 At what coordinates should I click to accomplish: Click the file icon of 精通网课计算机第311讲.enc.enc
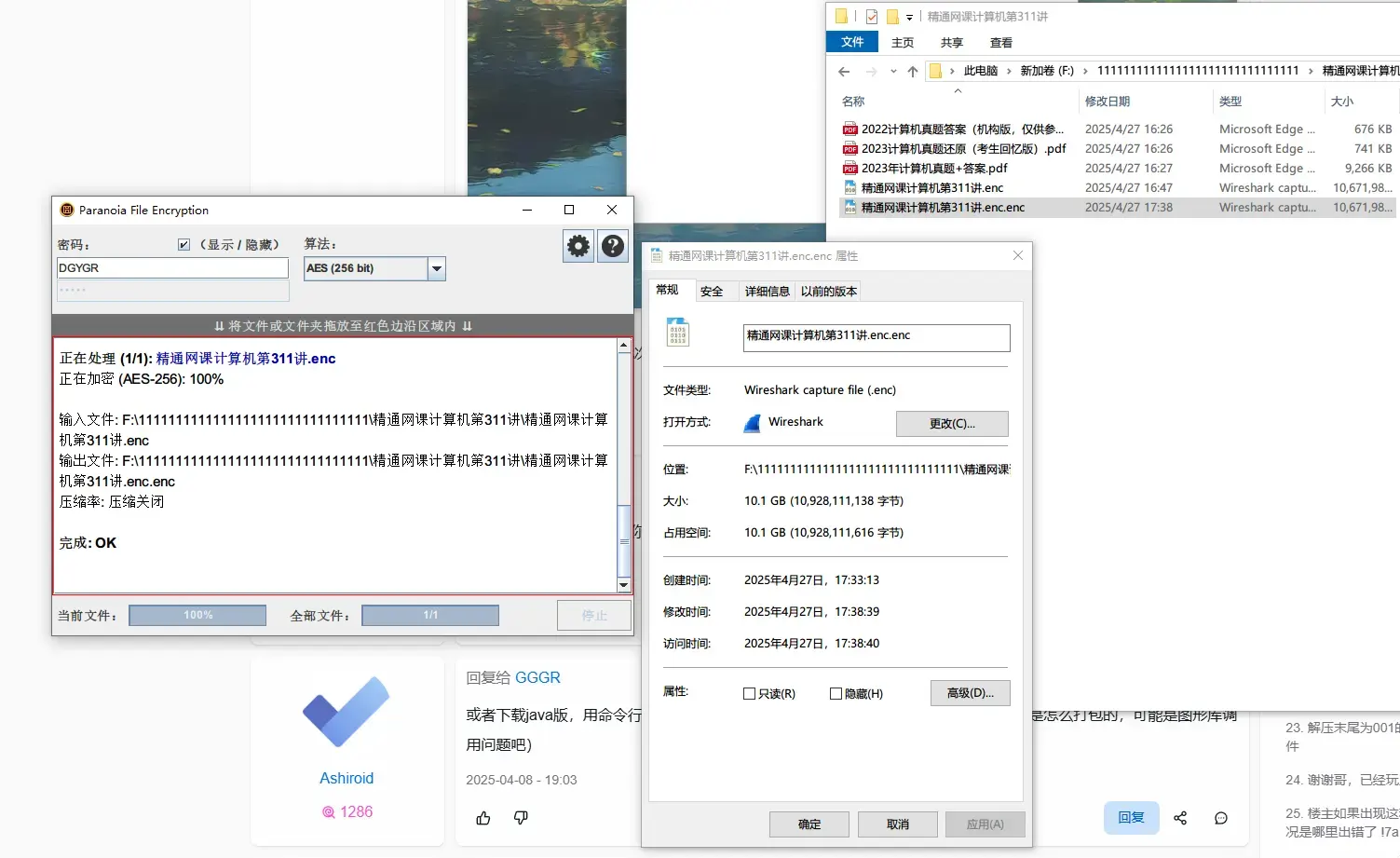coord(850,208)
